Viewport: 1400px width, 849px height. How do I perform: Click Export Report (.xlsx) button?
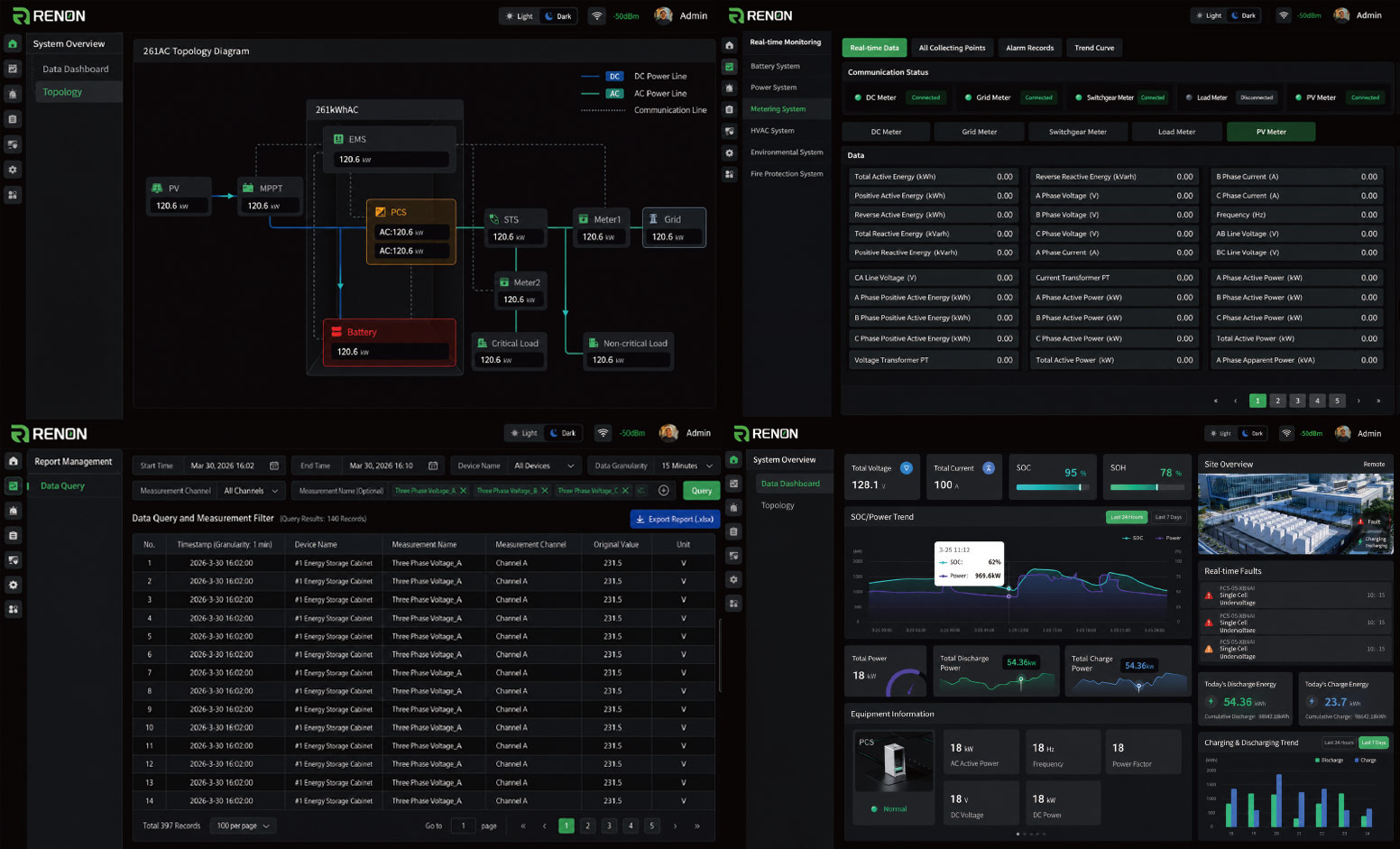click(675, 519)
